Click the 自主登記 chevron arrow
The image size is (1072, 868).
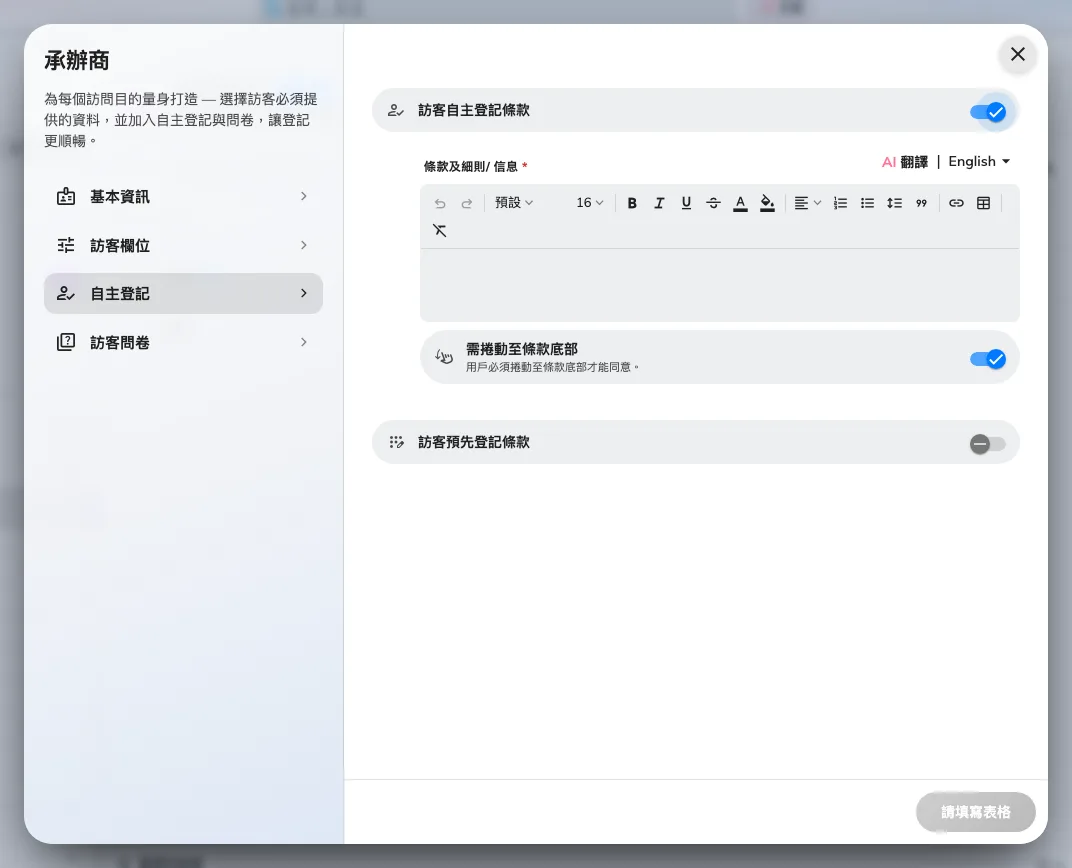click(x=304, y=293)
